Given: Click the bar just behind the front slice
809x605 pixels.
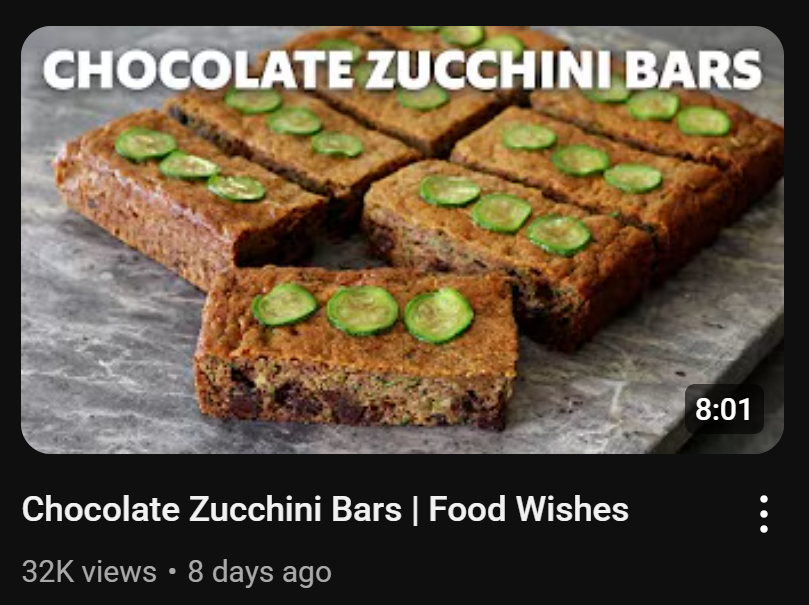Looking at the screenshot, I should pos(508,253).
